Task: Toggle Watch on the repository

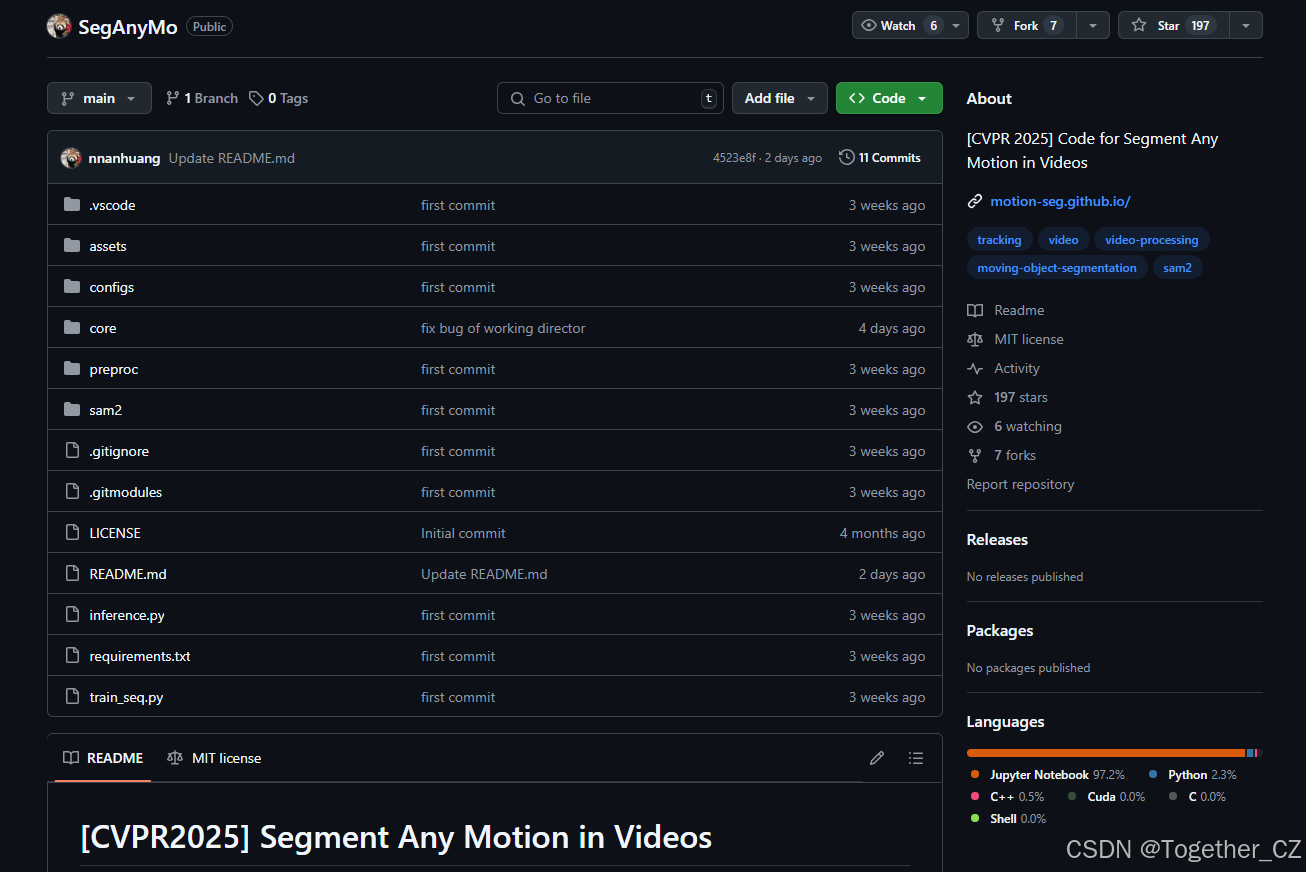Action: coord(899,25)
